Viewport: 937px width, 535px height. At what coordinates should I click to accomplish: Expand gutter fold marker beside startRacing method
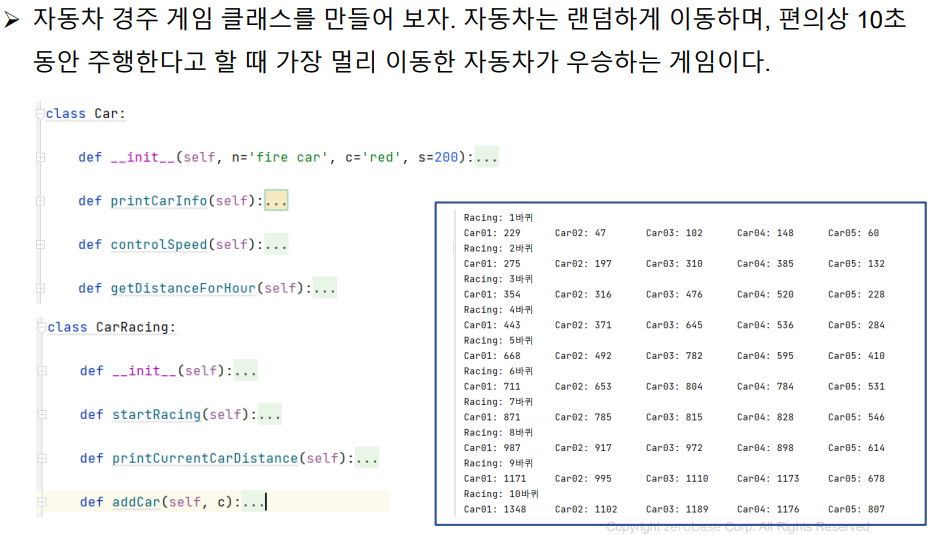click(42, 414)
